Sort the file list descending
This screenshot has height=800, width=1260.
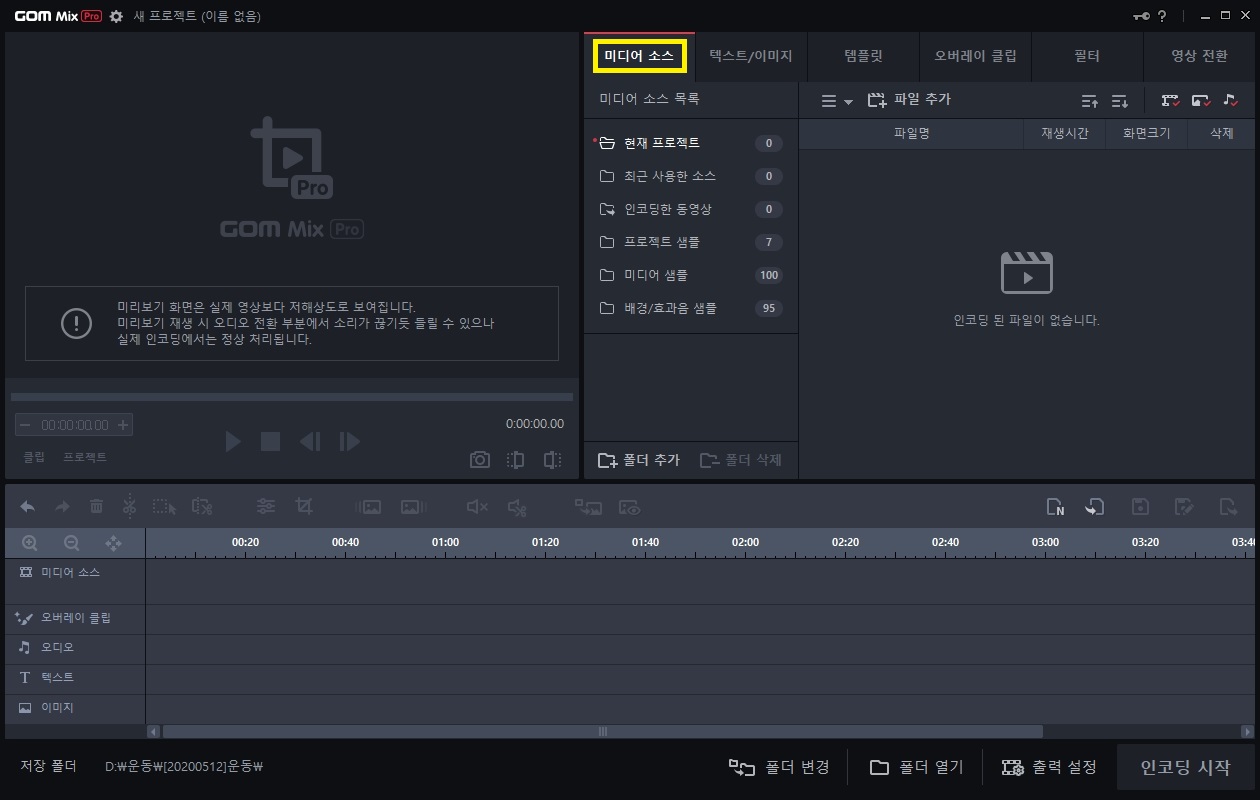point(1120,101)
